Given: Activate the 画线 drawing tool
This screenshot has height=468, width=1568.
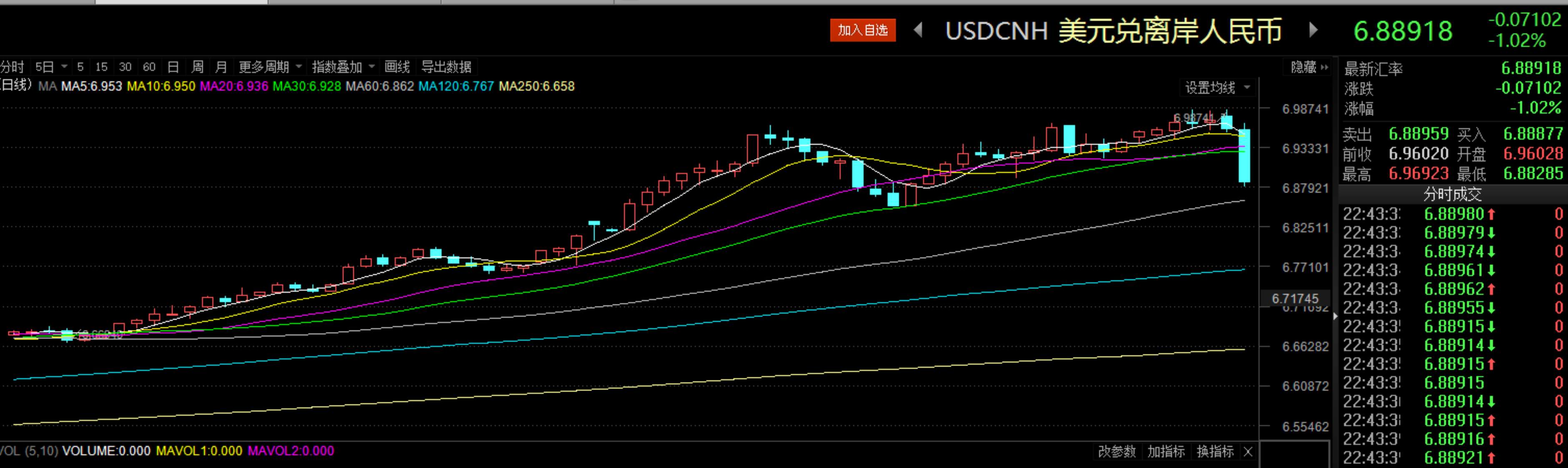Looking at the screenshot, I should 398,67.
